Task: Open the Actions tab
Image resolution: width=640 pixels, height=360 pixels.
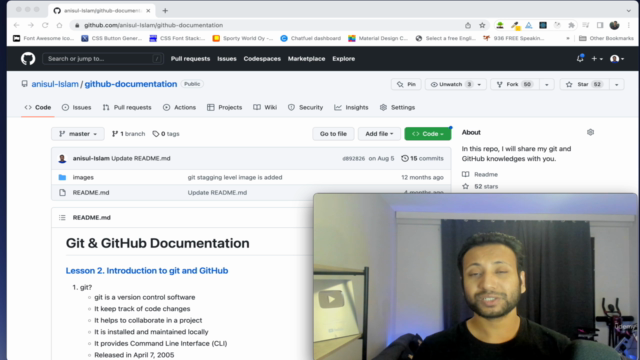Action: [x=179, y=107]
